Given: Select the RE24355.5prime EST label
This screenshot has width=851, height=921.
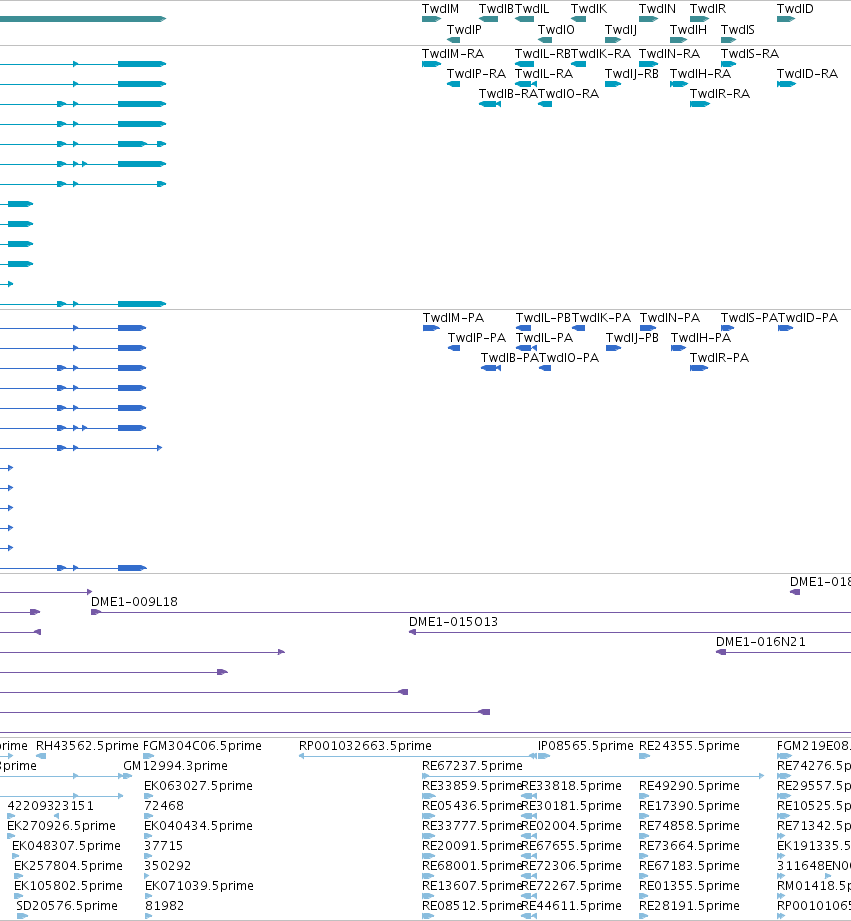Looking at the screenshot, I should coord(689,746).
